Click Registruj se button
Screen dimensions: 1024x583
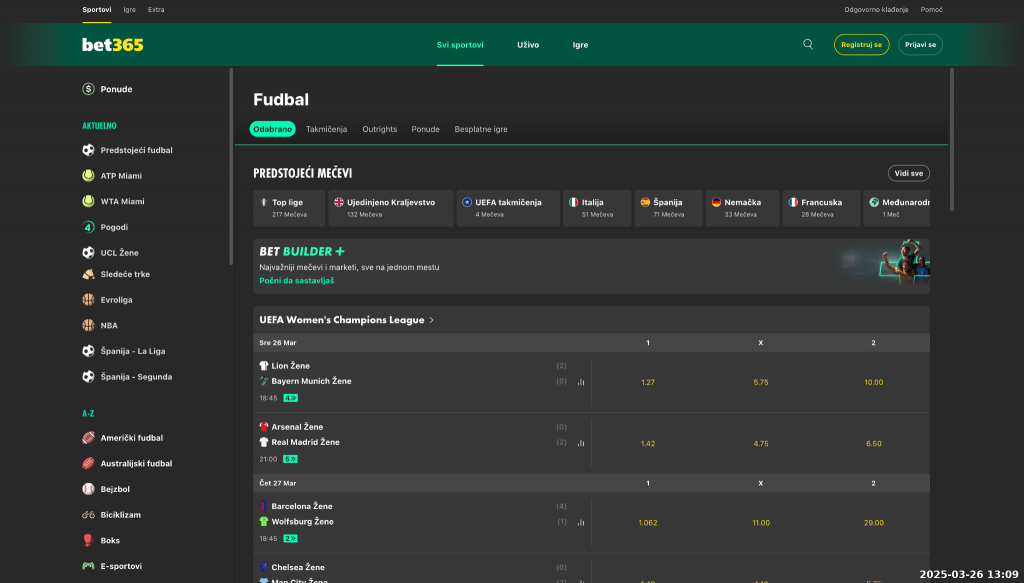coord(861,44)
